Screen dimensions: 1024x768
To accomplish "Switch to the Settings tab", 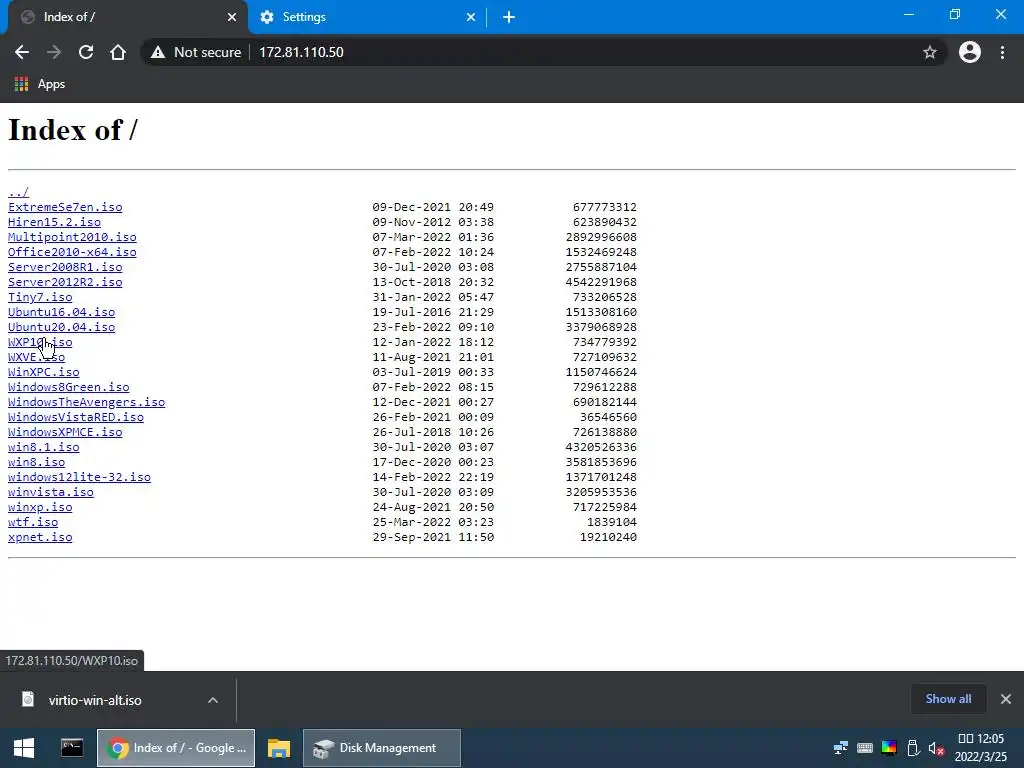I will (x=368, y=17).
